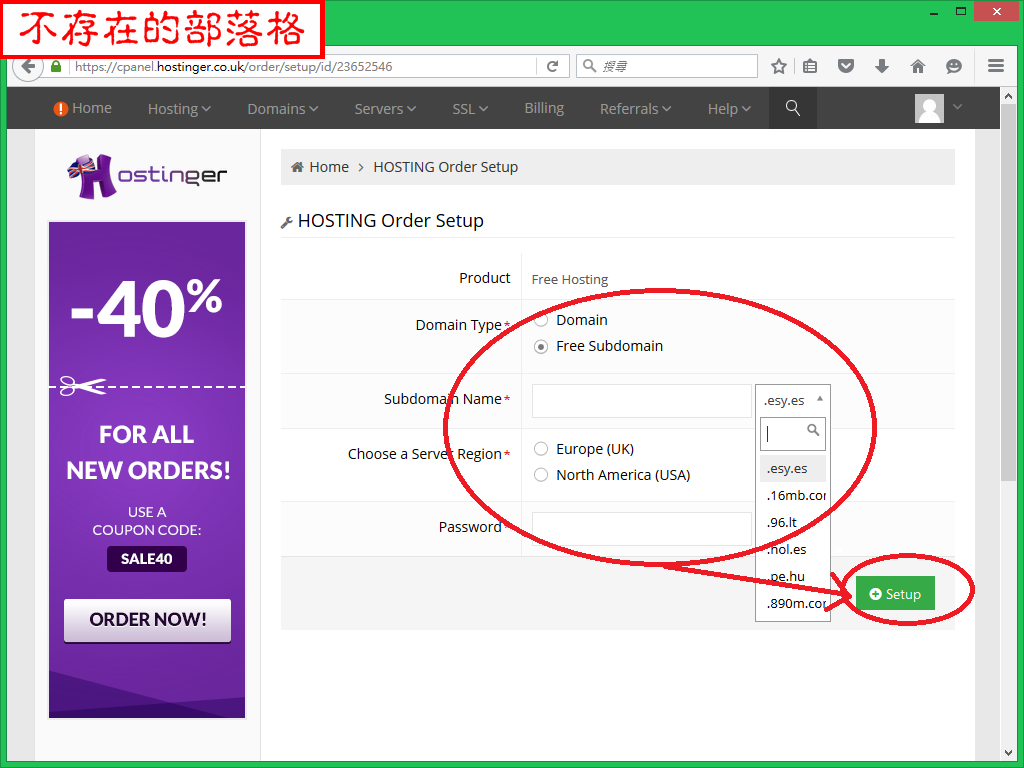Screen dimensions: 1024x768
Task: Reload the page with the refresh icon
Action: tap(552, 67)
